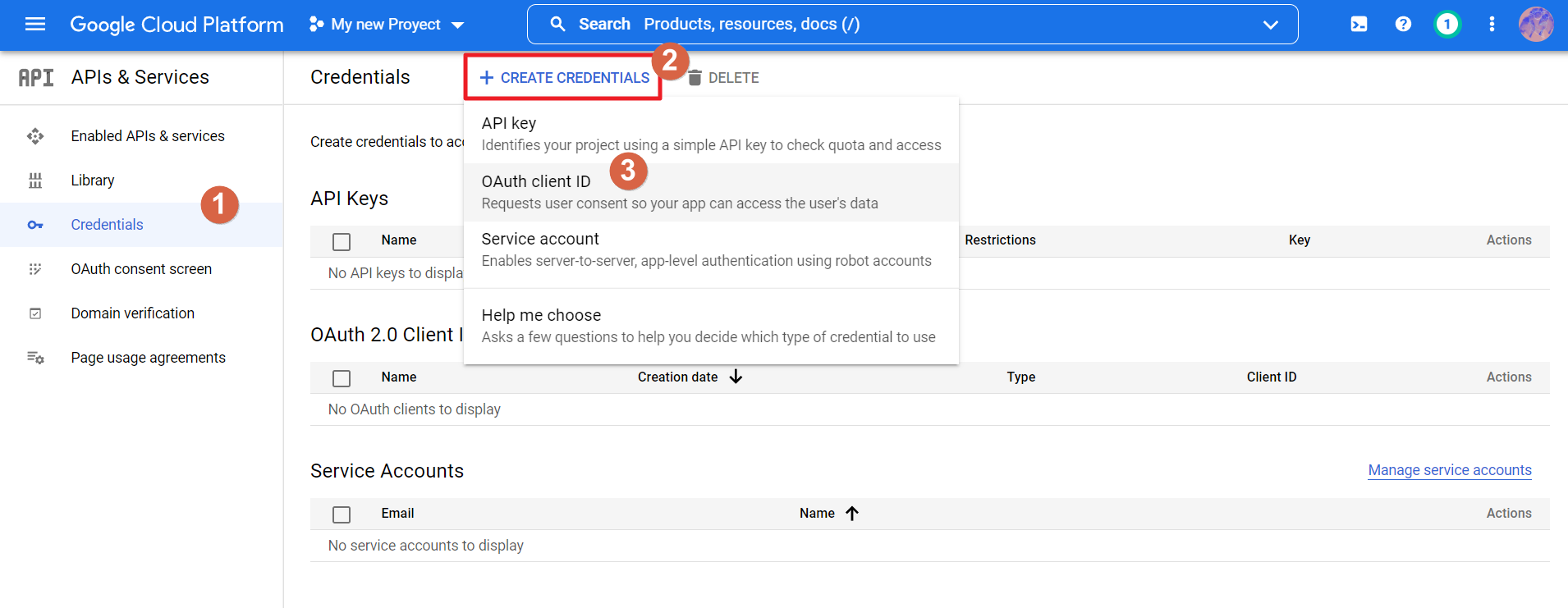Viewport: 1568px width, 608px height.
Task: Click the Client ID column header
Action: point(1272,377)
